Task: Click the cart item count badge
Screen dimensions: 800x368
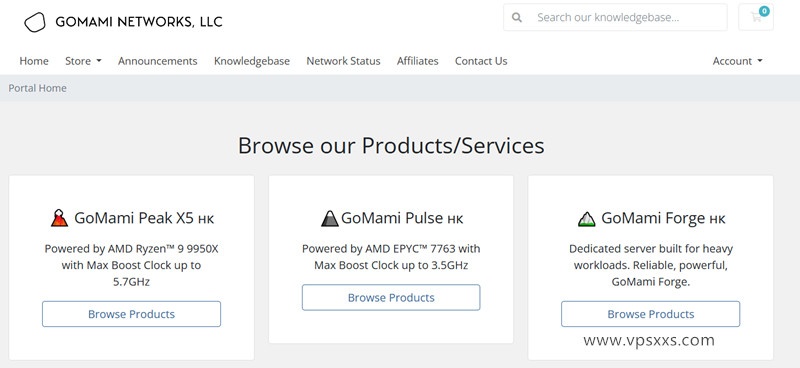Action: pos(764,11)
